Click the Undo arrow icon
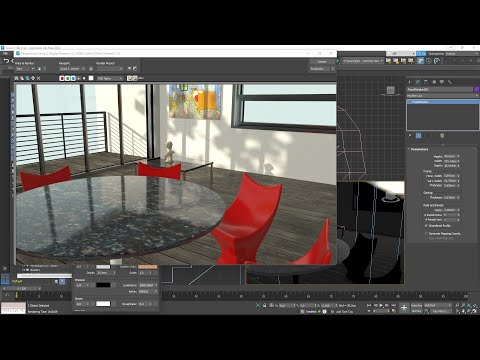Viewport: 480px width, 360px height. pos(6,61)
